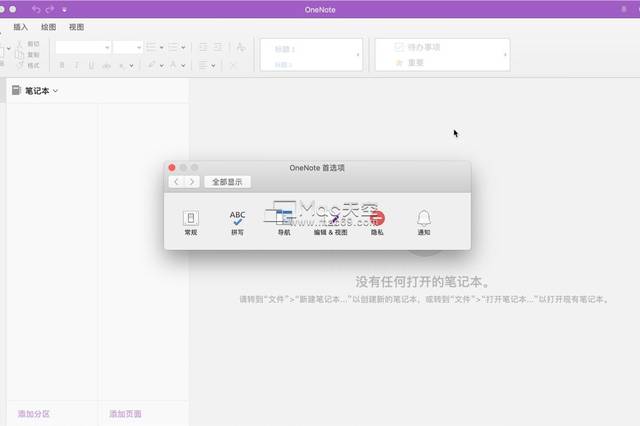This screenshot has width=640, height=426.
Task: Click 添加分区 to add a section
Action: click(33, 414)
